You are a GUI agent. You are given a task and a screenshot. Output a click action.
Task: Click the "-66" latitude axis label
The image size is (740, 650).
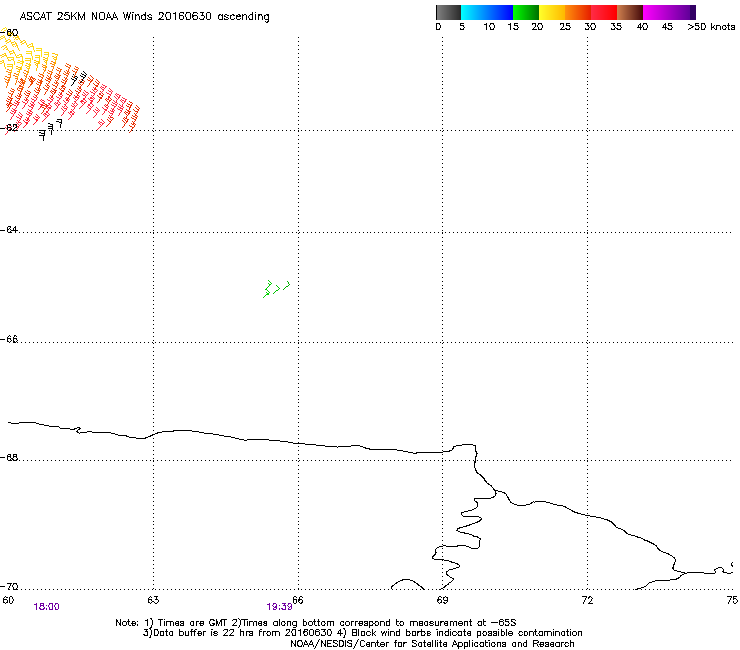pos(9,339)
